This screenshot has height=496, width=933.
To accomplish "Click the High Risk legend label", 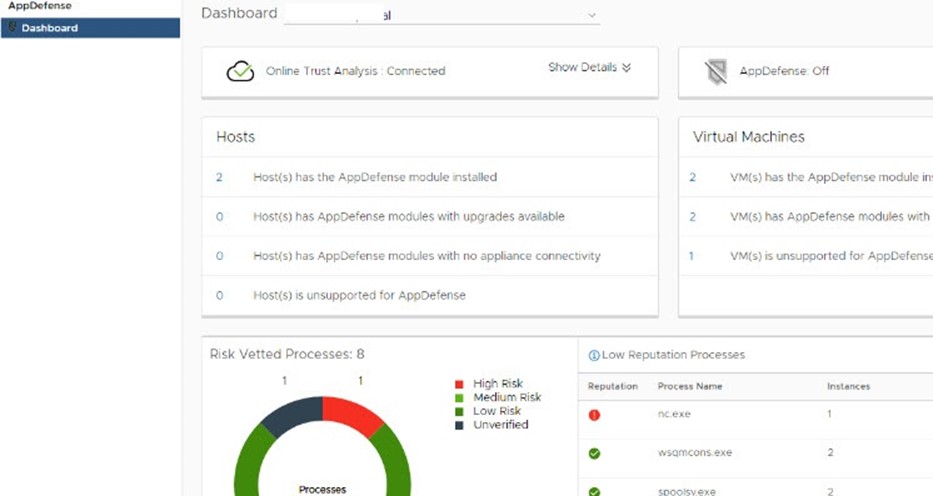I will coord(498,384).
